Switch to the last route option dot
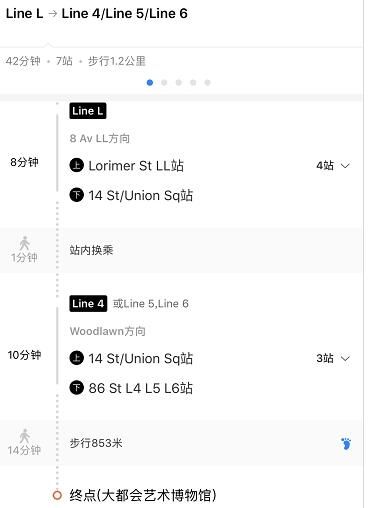 pos(207,82)
